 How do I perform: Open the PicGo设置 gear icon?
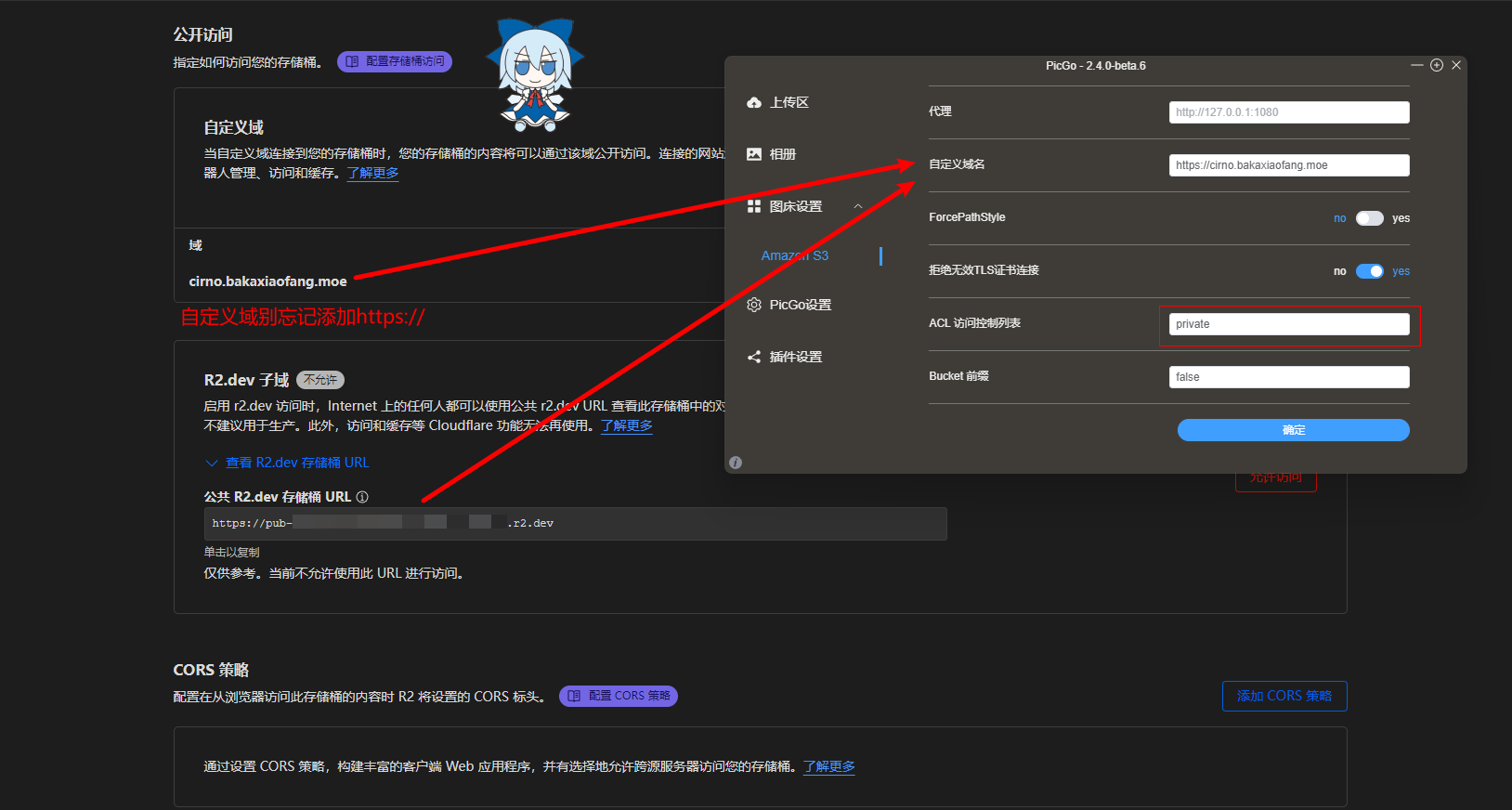[x=754, y=305]
